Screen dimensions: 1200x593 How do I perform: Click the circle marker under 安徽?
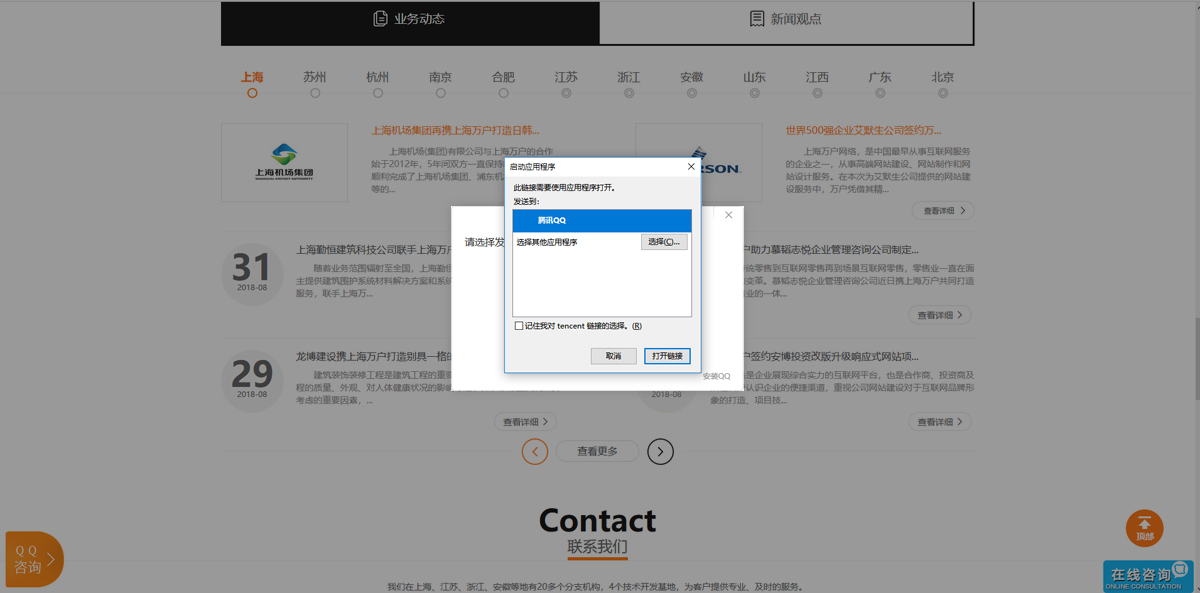pyautogui.click(x=692, y=93)
